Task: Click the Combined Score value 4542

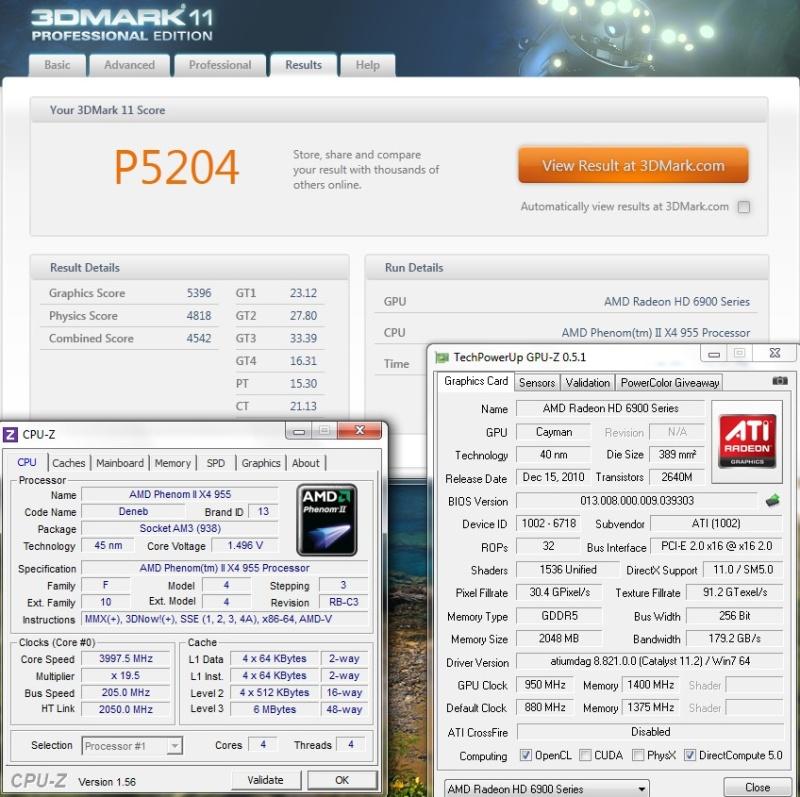Action: pyautogui.click(x=199, y=338)
